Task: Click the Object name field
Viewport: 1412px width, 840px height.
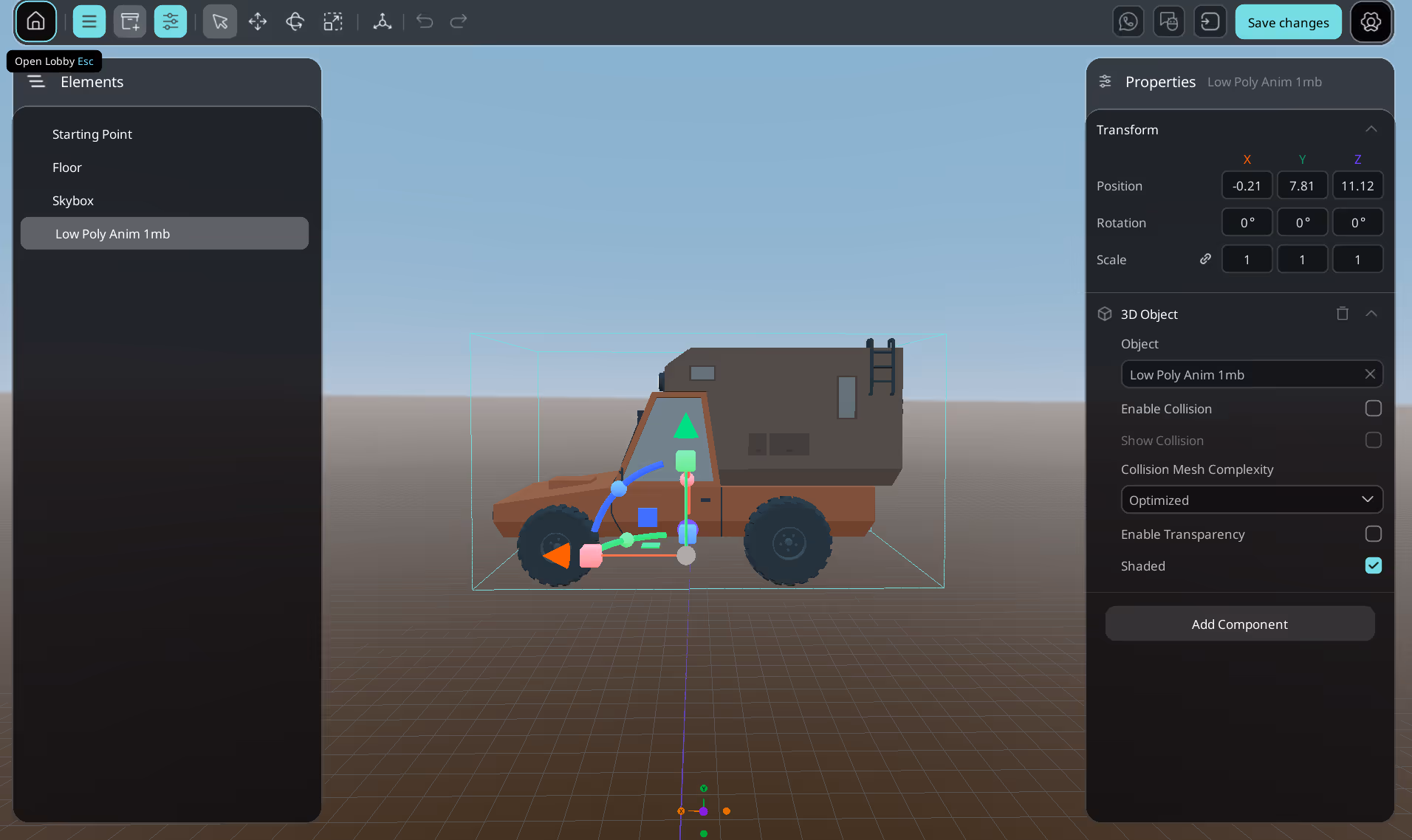Action: [x=1252, y=374]
